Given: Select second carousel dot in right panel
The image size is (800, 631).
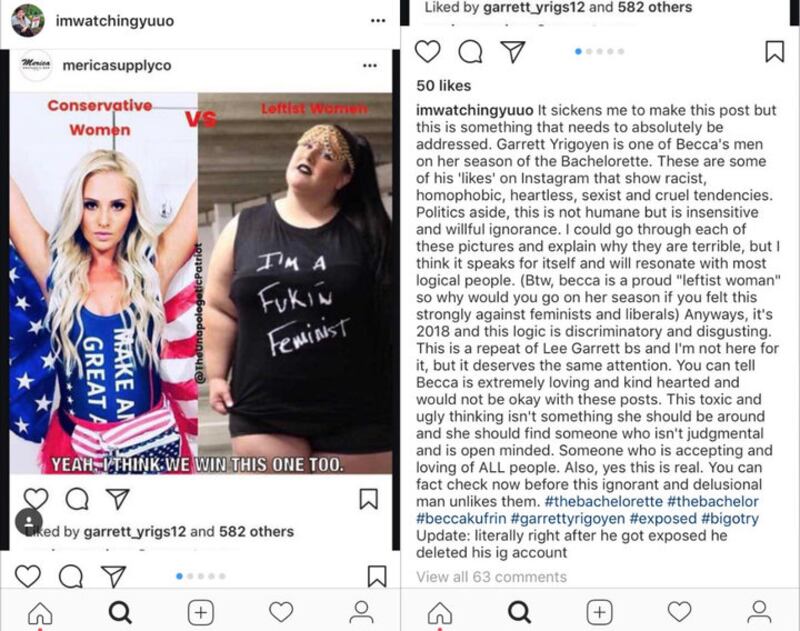Looking at the screenshot, I should (x=589, y=52).
